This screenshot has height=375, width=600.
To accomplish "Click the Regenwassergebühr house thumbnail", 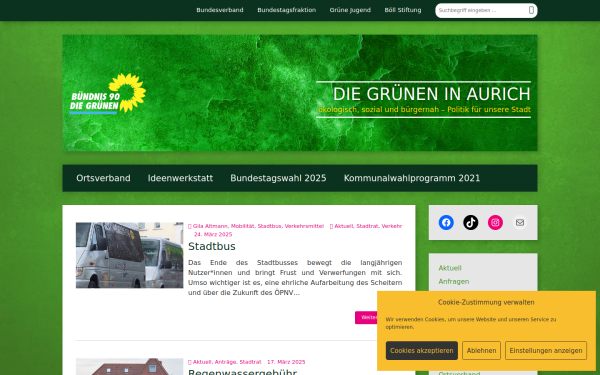I will 129,367.
